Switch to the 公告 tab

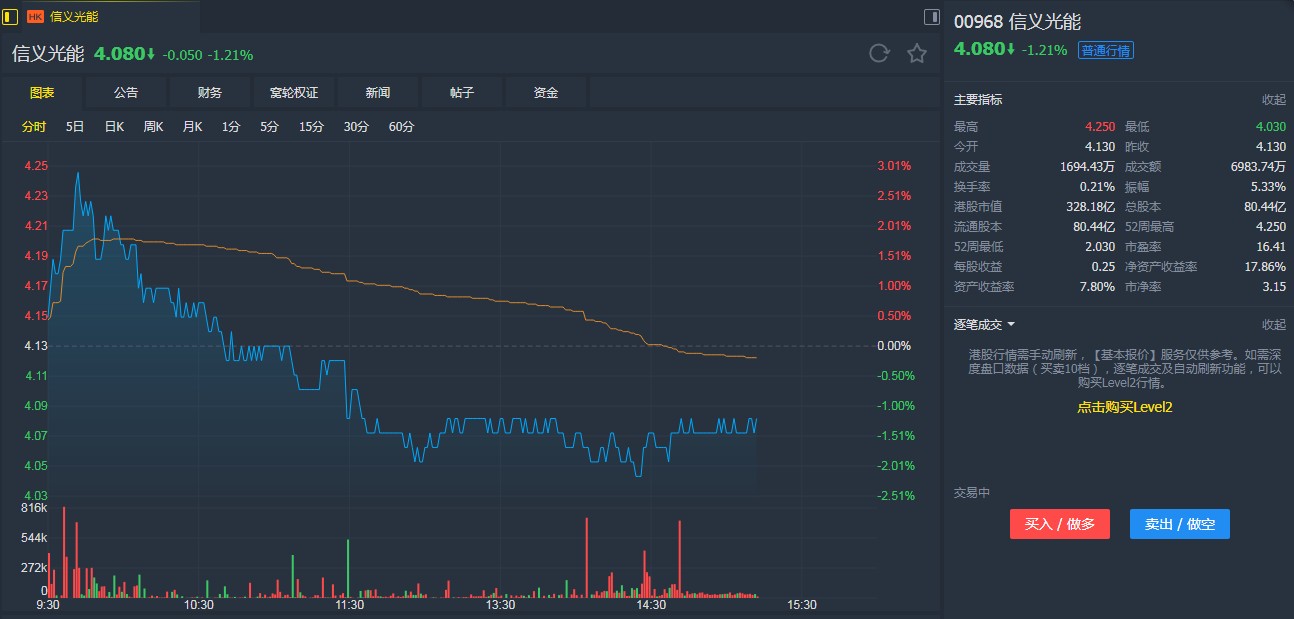pos(125,91)
